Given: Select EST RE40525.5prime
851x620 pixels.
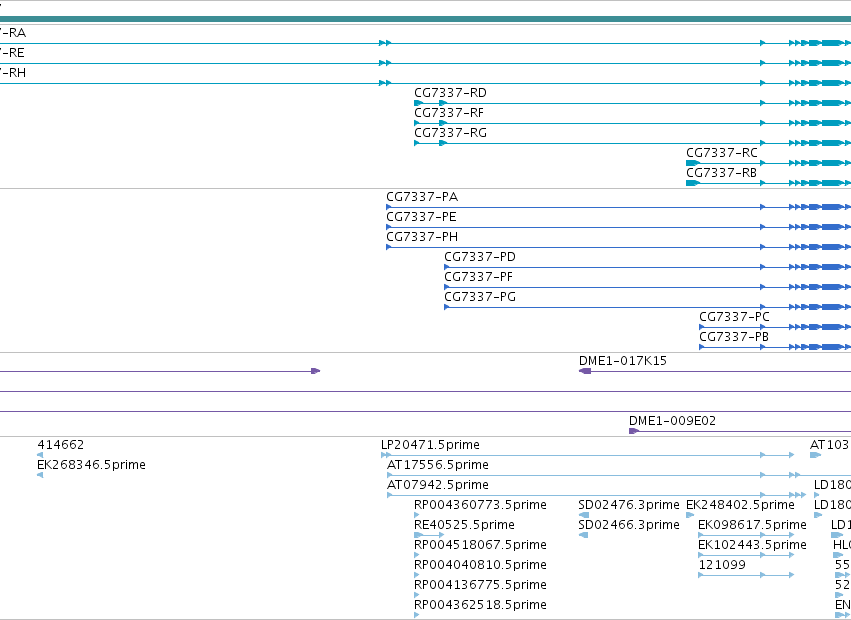Looking at the screenshot, I should tap(464, 526).
